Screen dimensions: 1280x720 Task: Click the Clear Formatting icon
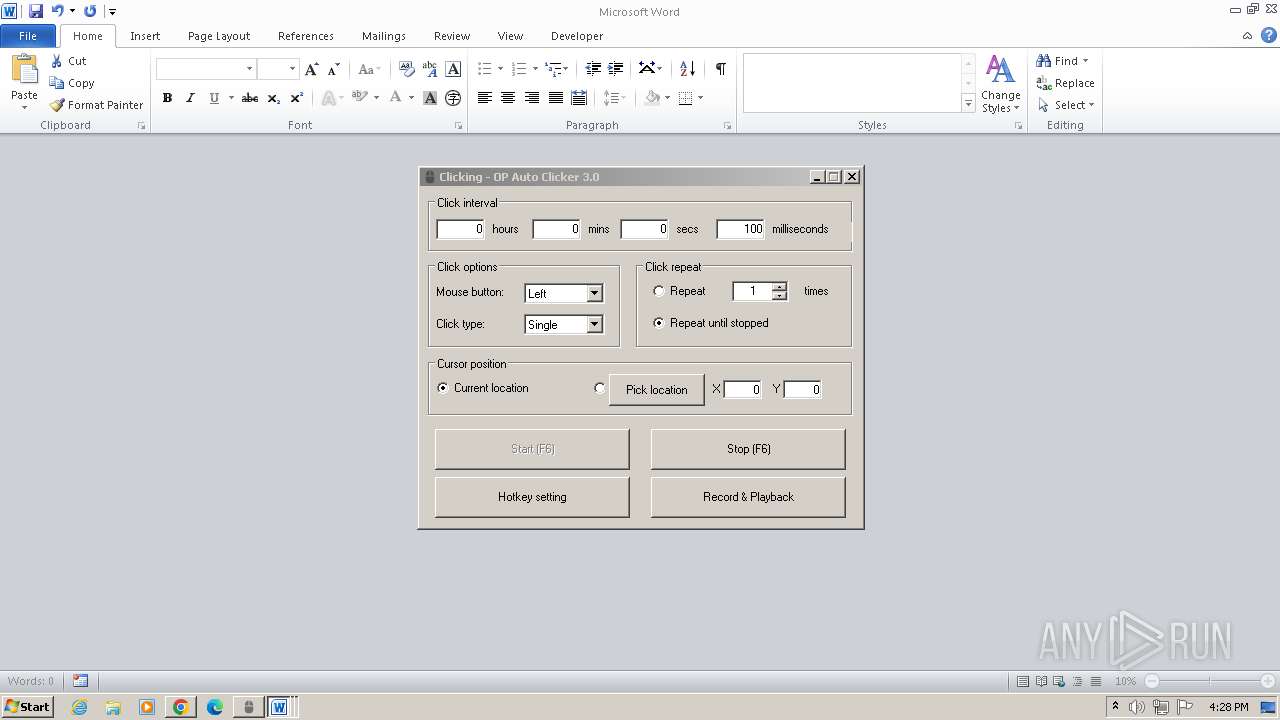407,69
